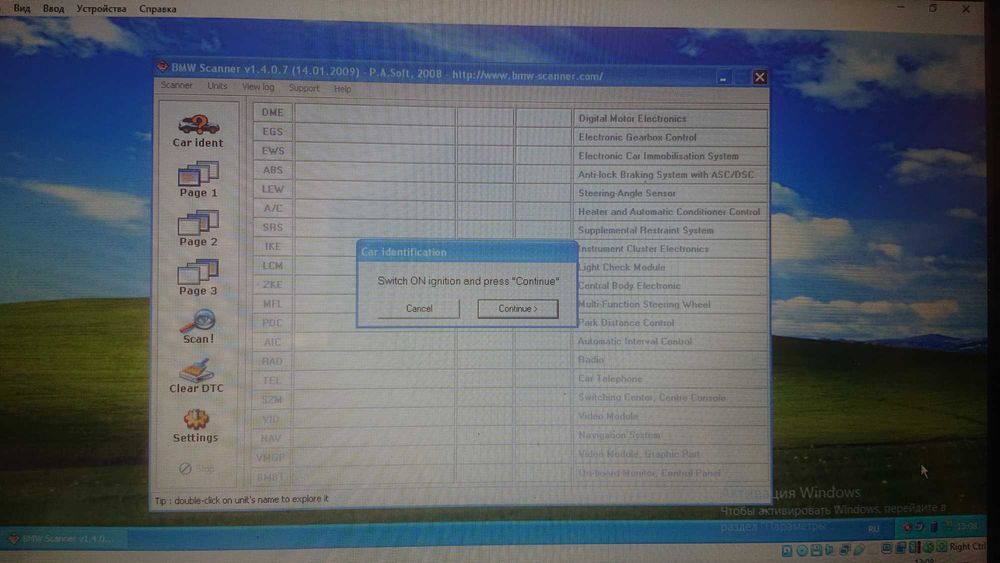Select the A/C unit button
This screenshot has height=563, width=1000.
coord(272,208)
